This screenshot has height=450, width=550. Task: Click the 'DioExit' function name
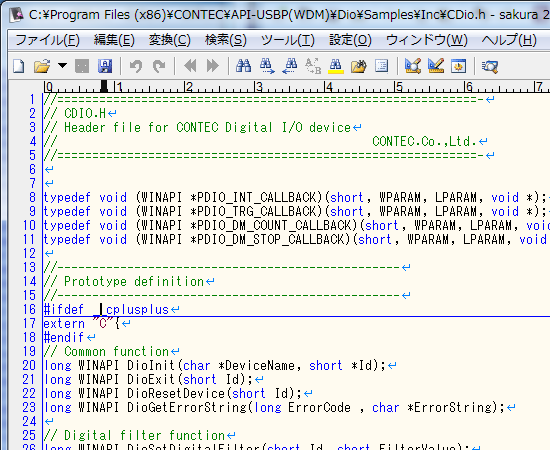pos(151,380)
